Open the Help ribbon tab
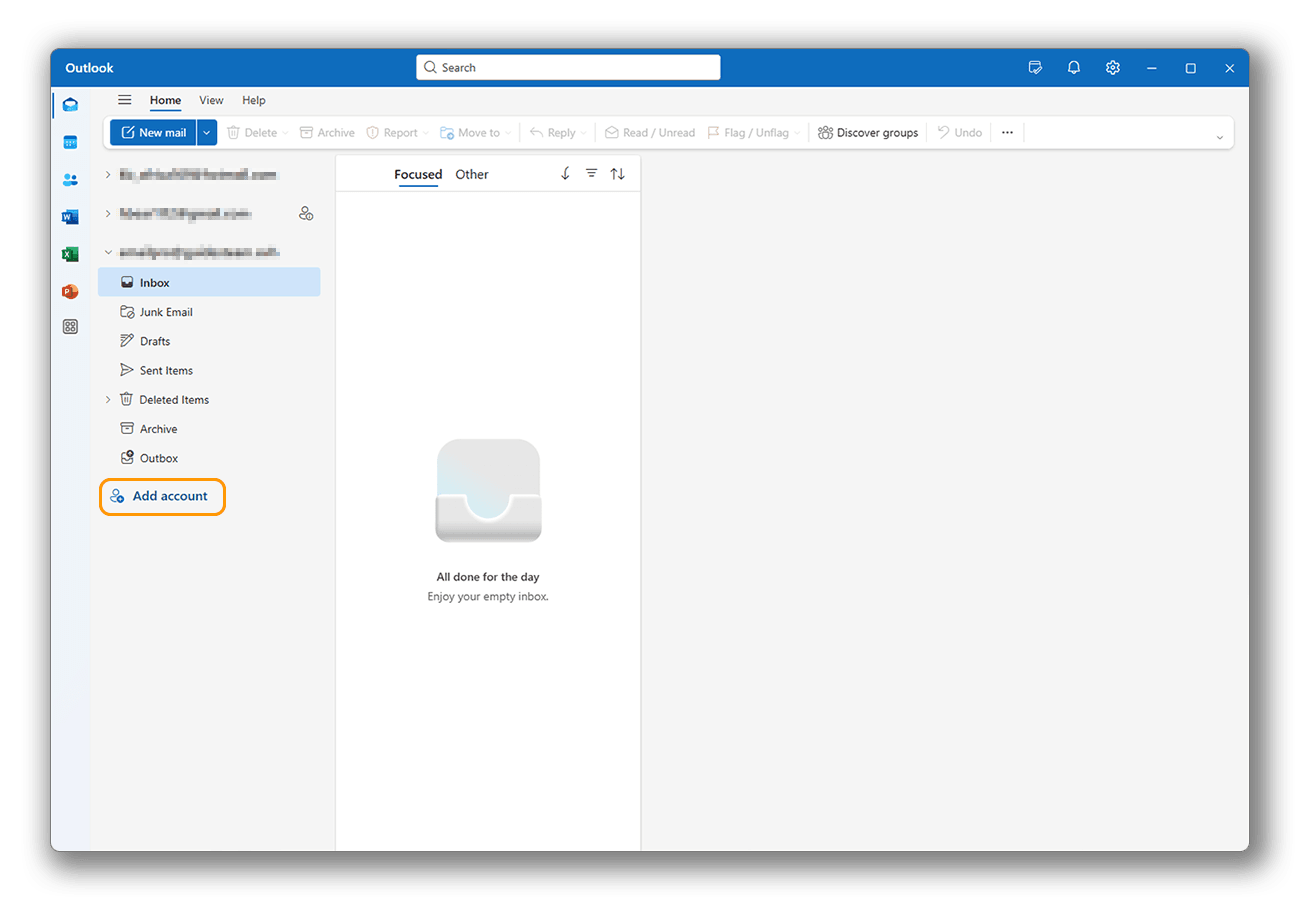 point(254,100)
